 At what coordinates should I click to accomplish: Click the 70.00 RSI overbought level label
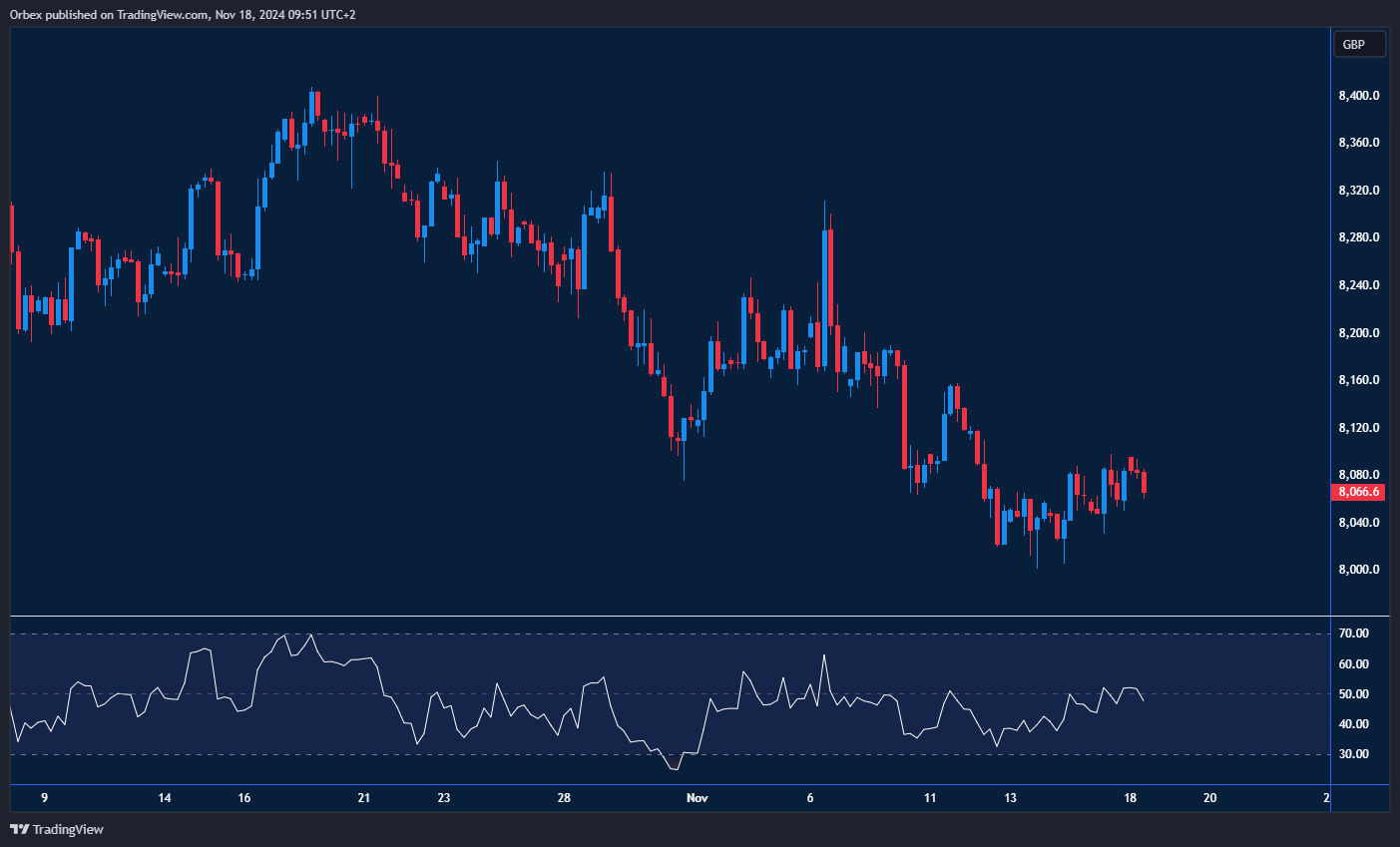tap(1353, 634)
